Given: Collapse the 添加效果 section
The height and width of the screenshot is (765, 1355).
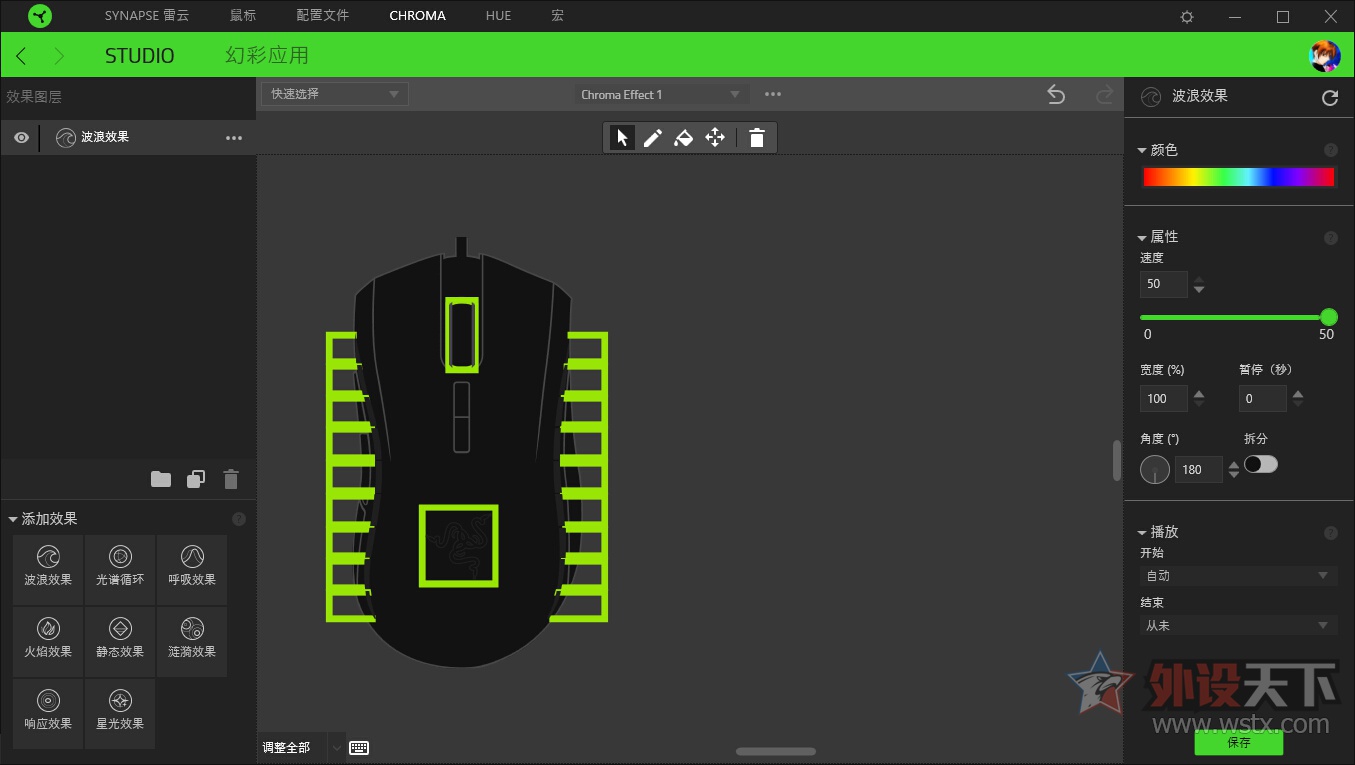Looking at the screenshot, I should coord(14,519).
